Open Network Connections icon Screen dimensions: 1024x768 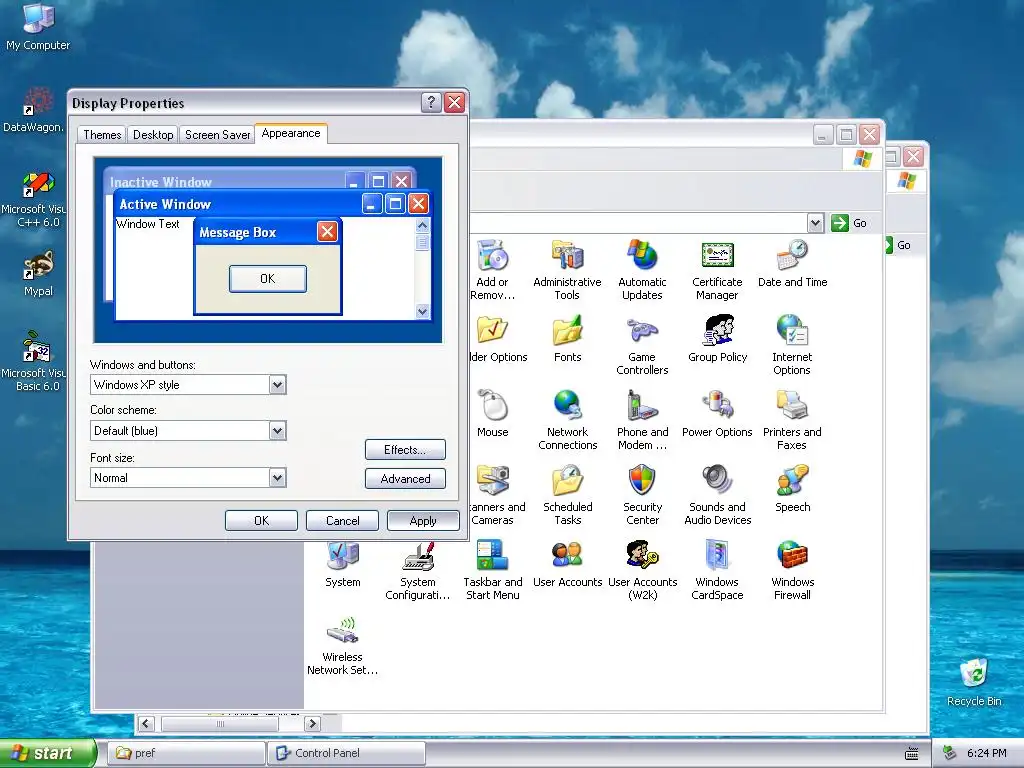567,405
